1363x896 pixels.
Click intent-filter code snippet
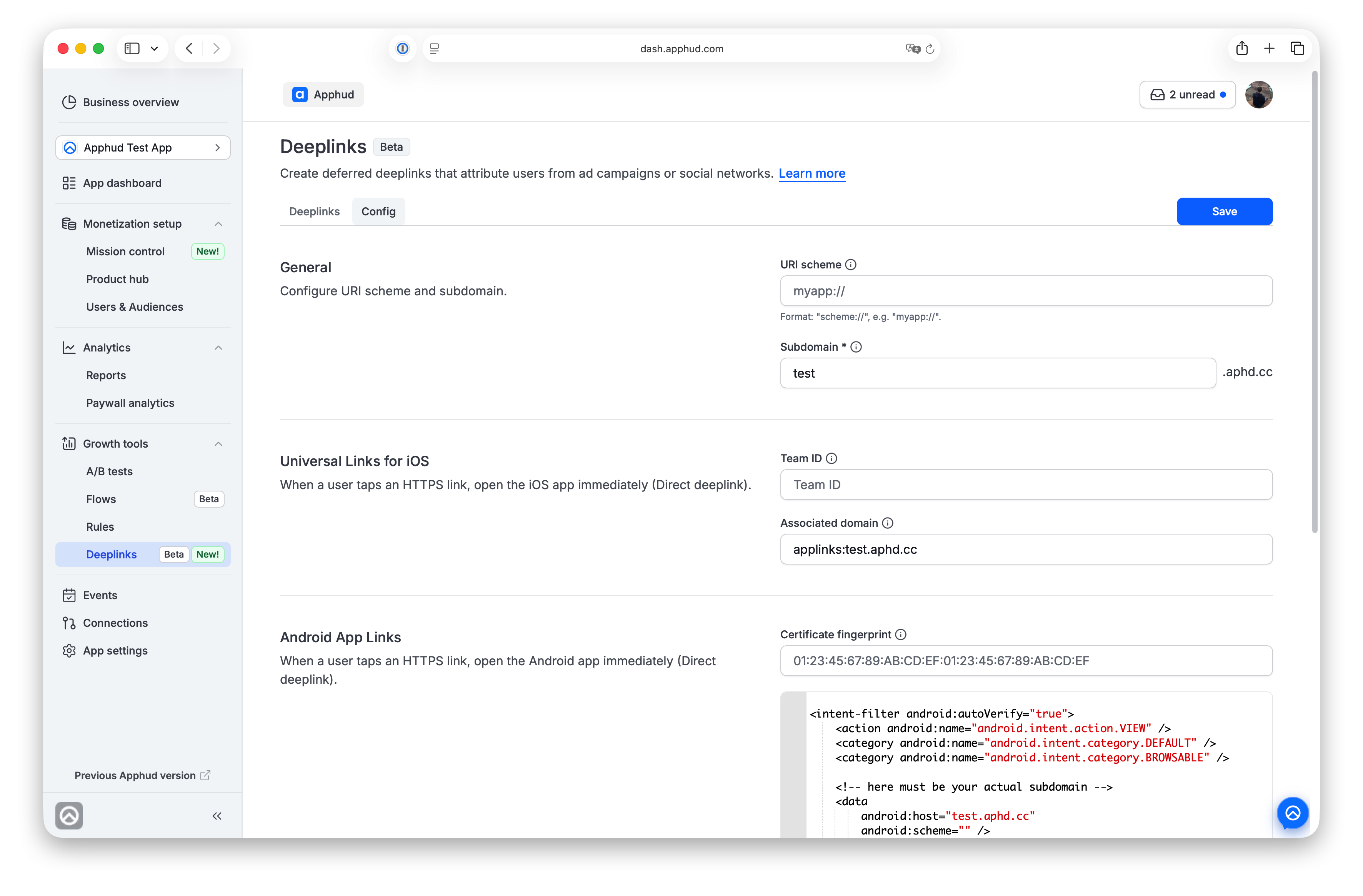coord(1026,766)
